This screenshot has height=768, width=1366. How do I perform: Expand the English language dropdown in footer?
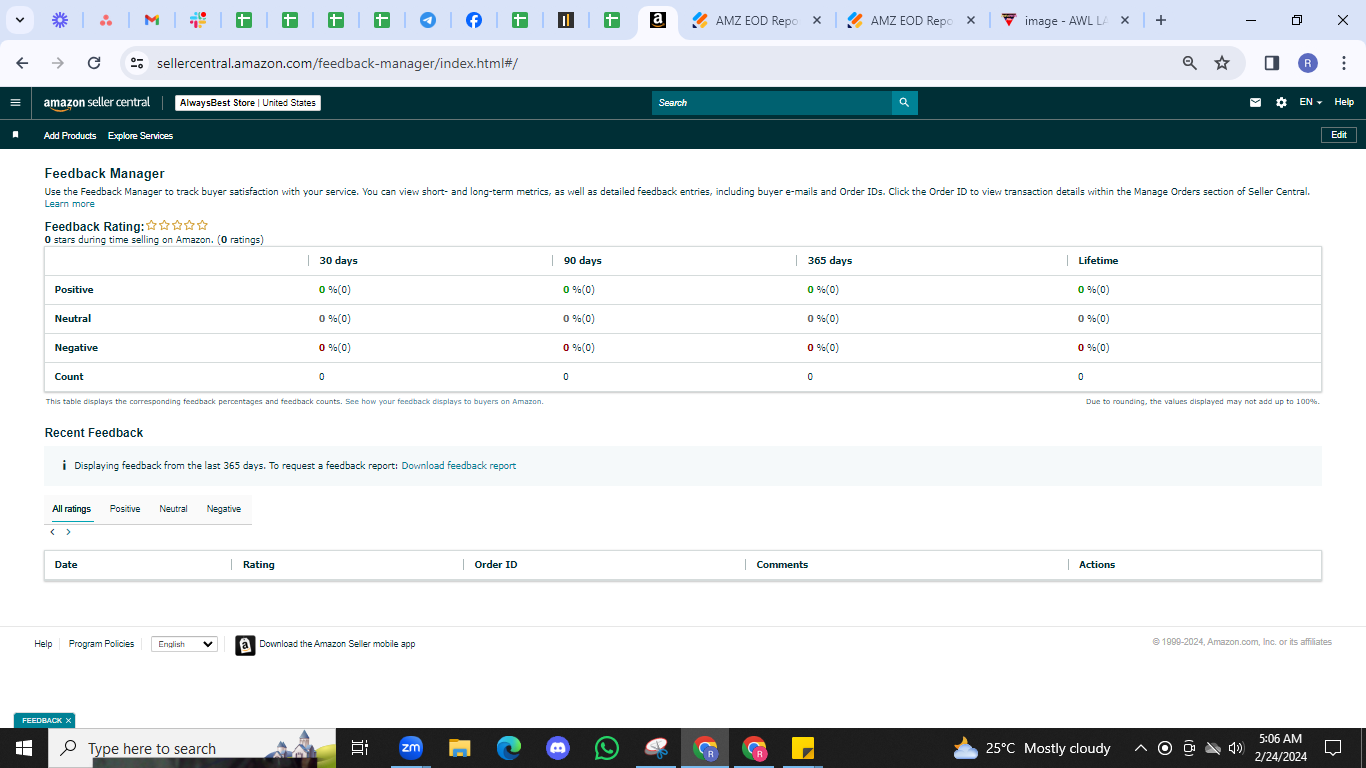(x=184, y=644)
